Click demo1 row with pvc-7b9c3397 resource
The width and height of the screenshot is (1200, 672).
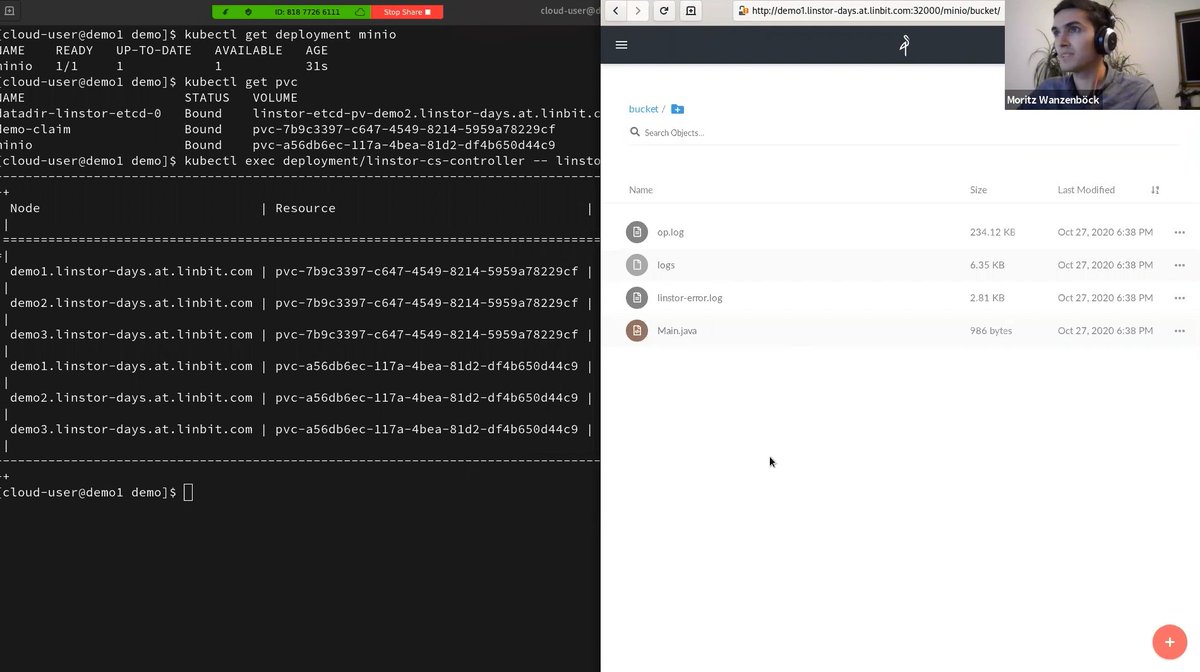300,271
